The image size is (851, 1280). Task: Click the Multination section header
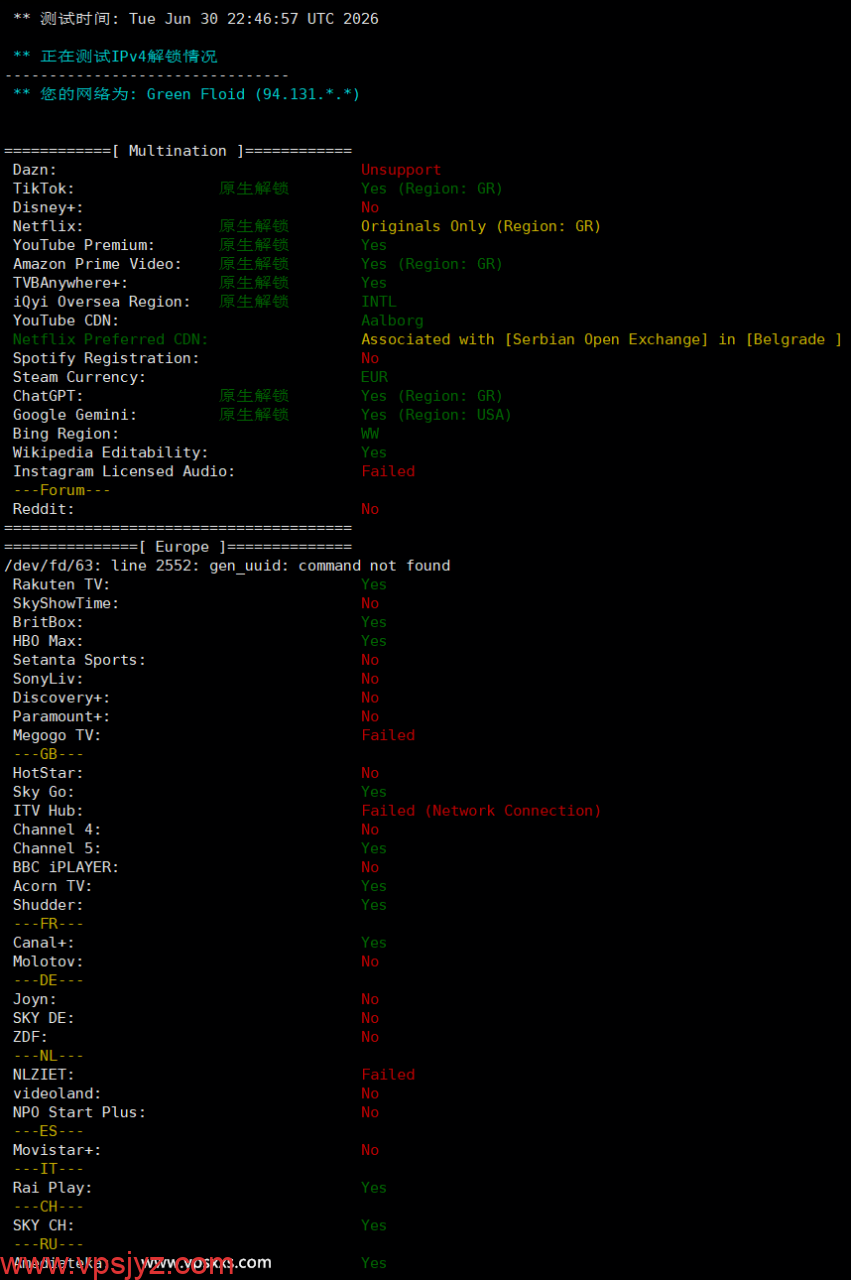178,151
